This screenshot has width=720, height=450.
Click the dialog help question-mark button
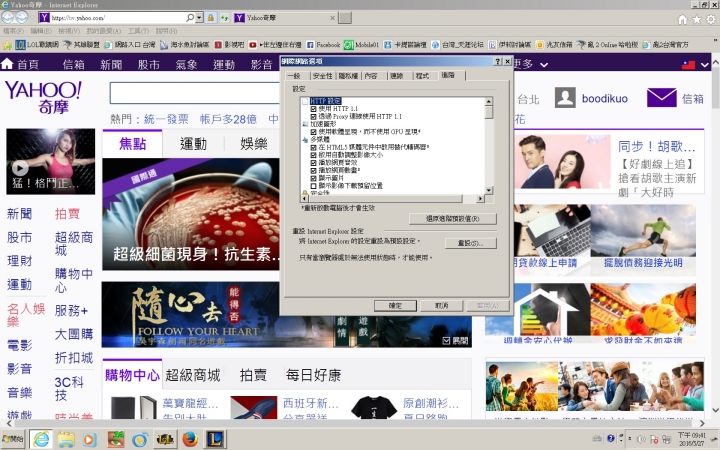point(498,62)
